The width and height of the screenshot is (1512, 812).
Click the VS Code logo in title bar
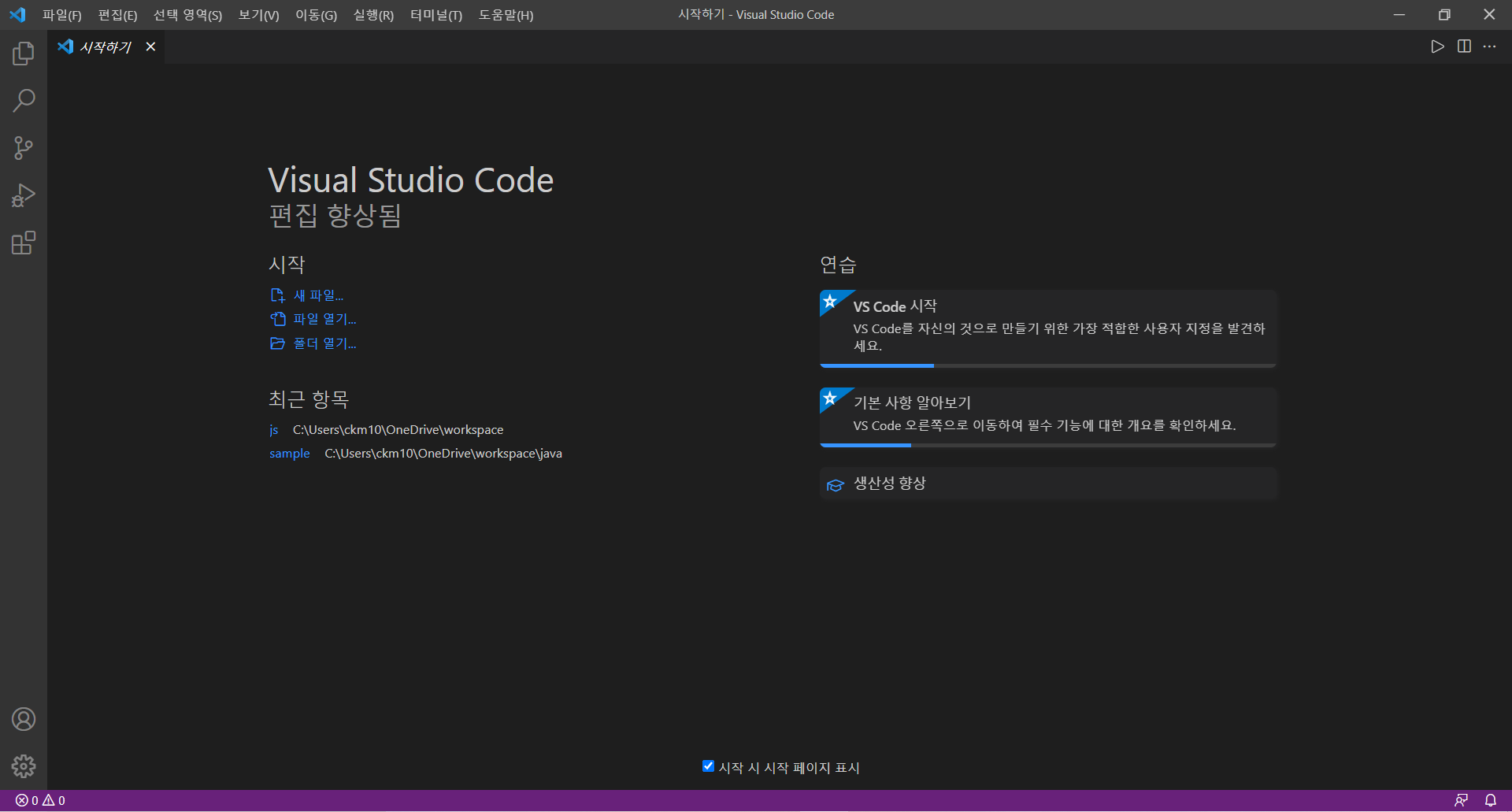(x=17, y=14)
